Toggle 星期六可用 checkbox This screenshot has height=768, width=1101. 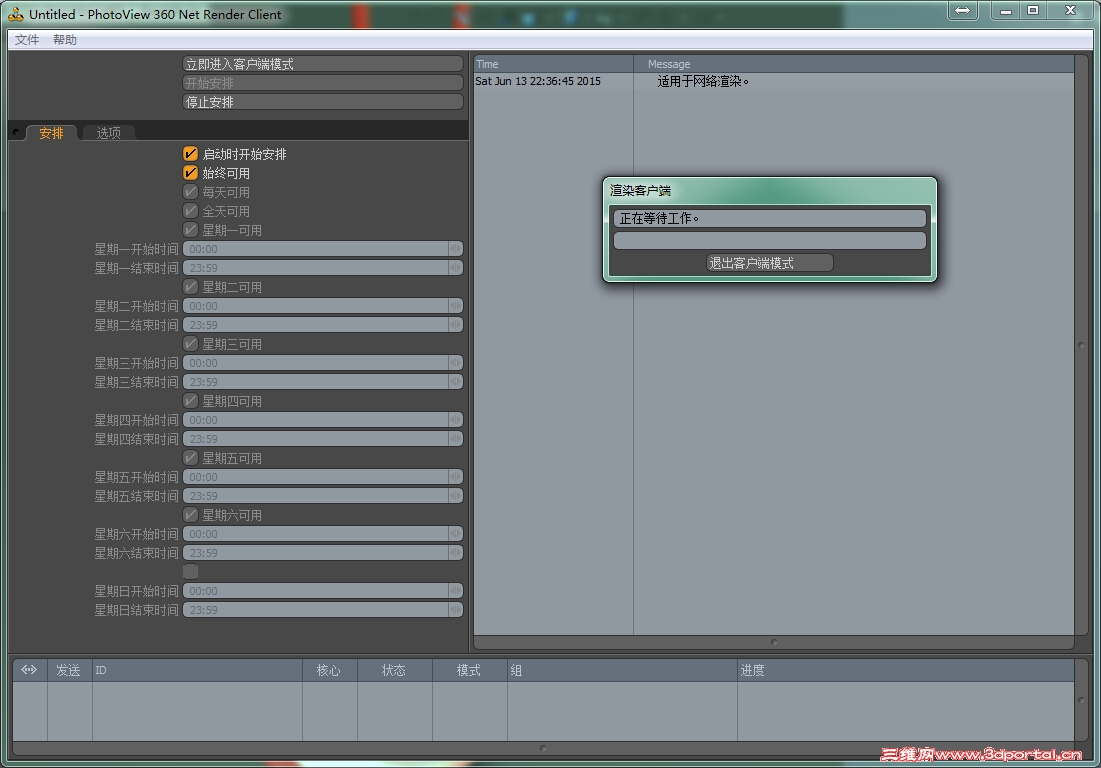pyautogui.click(x=190, y=515)
